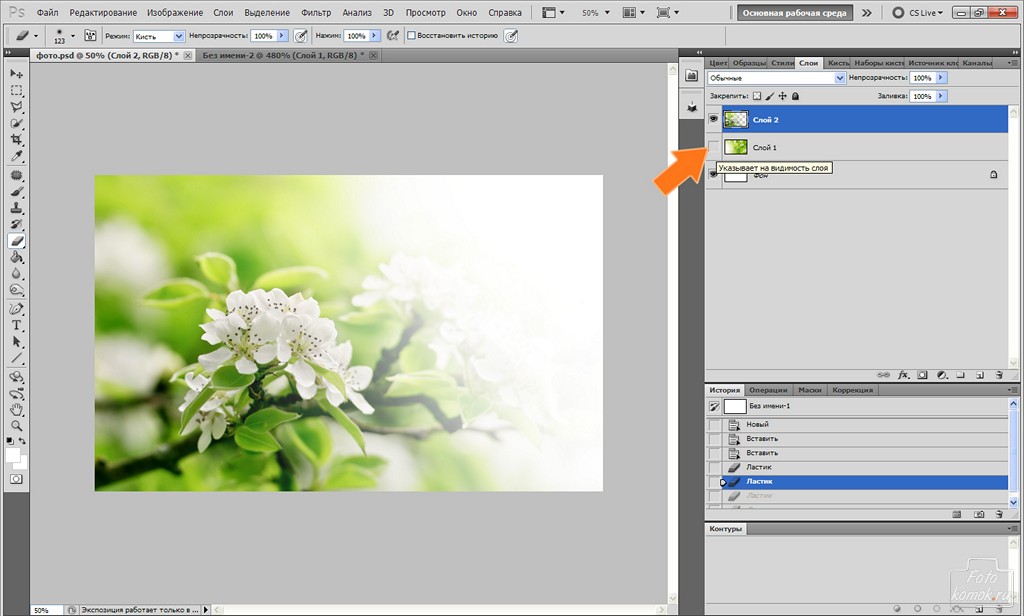Select the Crop tool
The height and width of the screenshot is (616, 1024).
coord(17,140)
